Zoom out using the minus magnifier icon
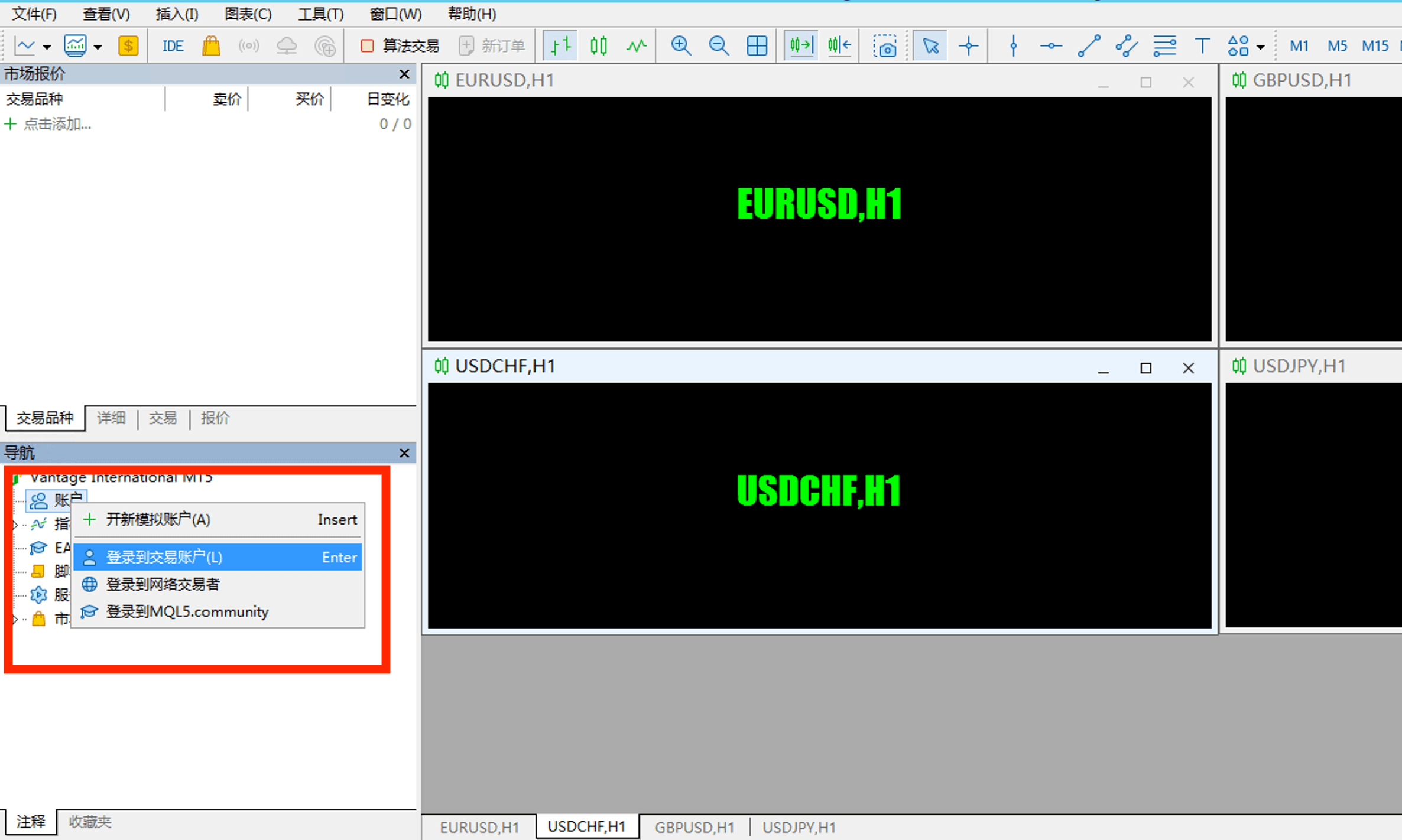 coord(719,45)
